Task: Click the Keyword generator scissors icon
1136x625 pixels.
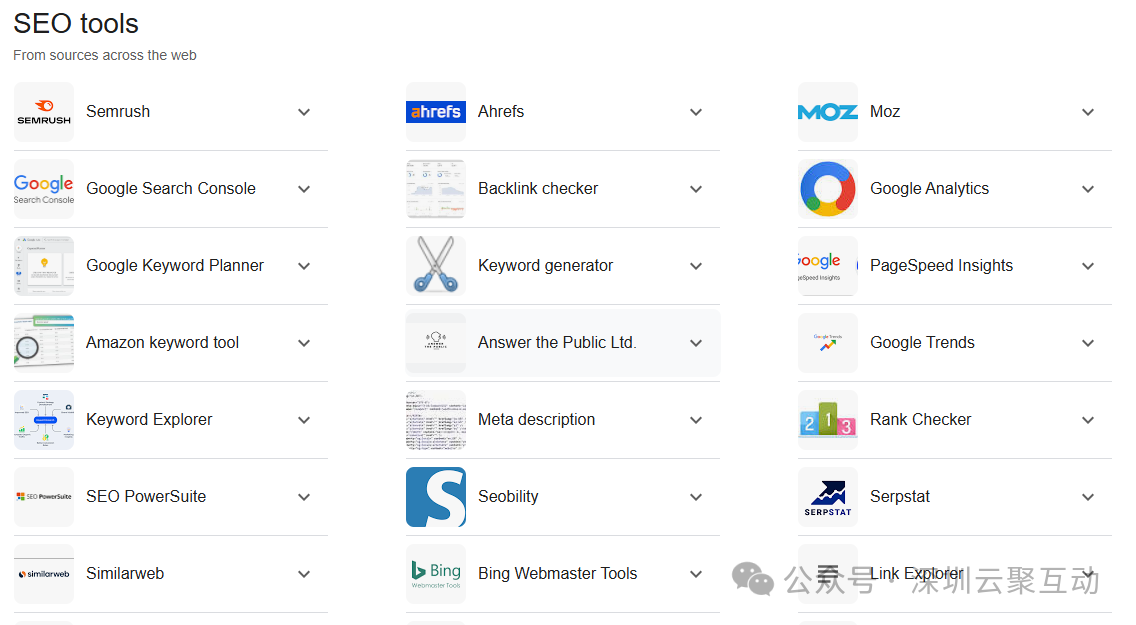Action: 436,266
